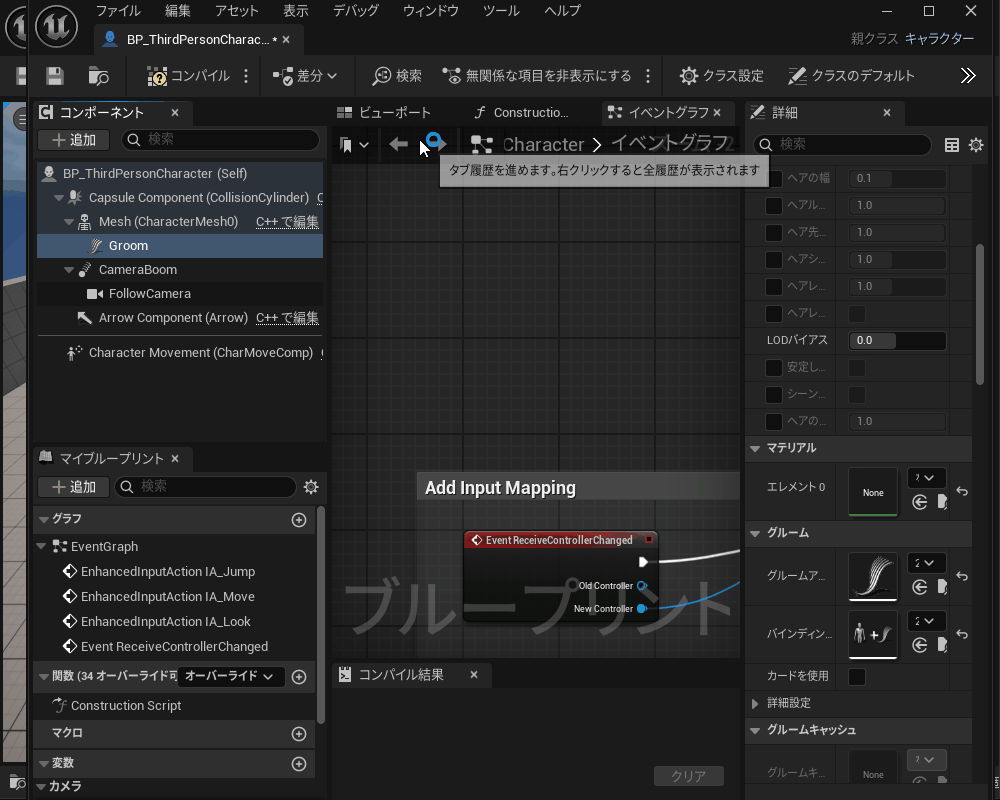The image size is (1000, 800).
Task: Expand the Advanced (詳細設定) section
Action: (755, 703)
